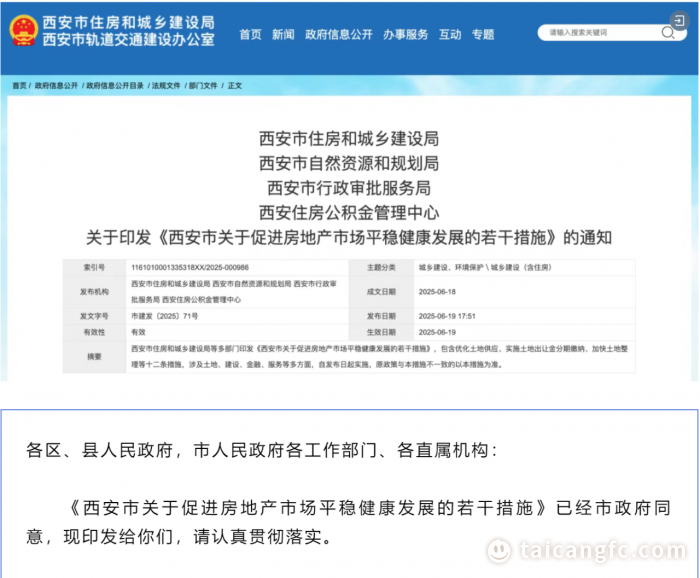Viewport: 700px width, 578px height.
Task: Click 部门文件 breadcrumb link
Action: (203, 86)
